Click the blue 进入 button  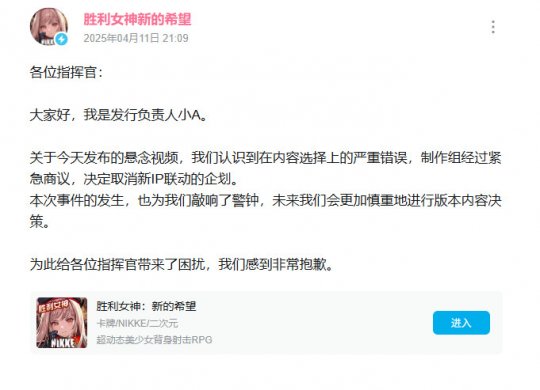pyautogui.click(x=461, y=323)
